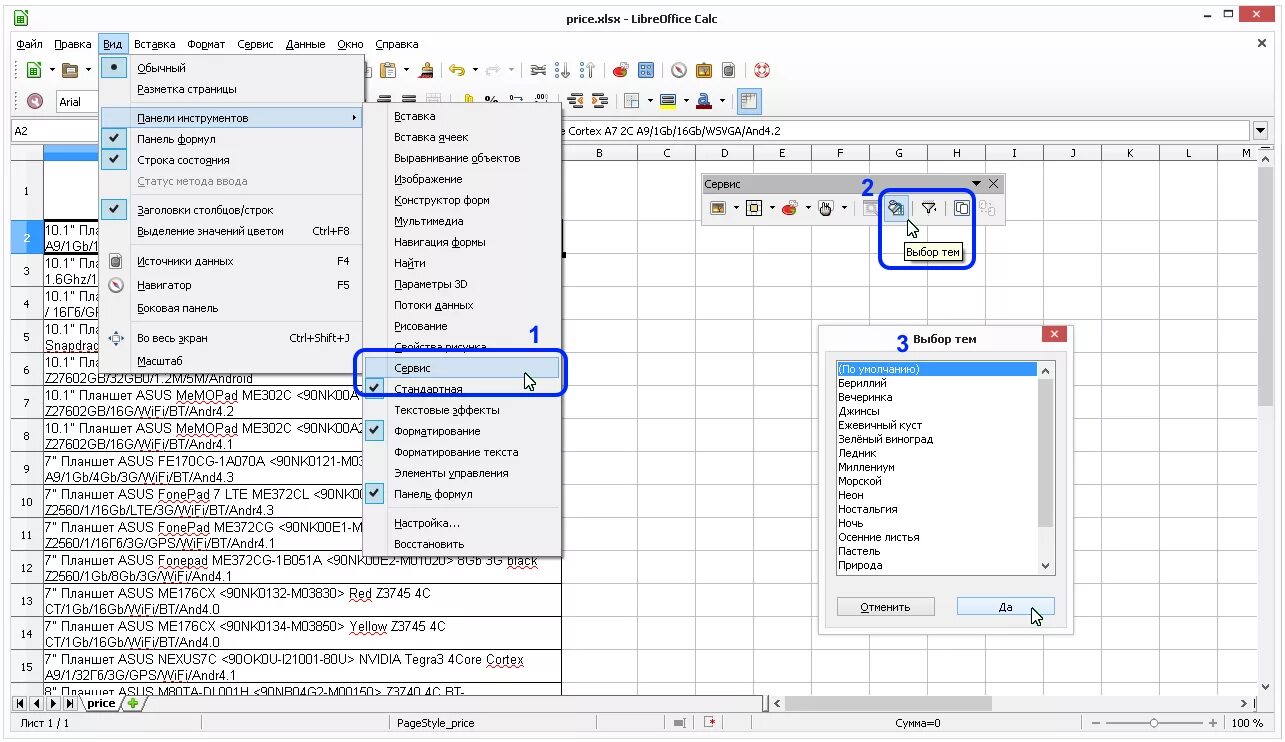This screenshot has height=742, width=1285.
Task: Click the sort descending toolbar icon
Action: (x=587, y=70)
